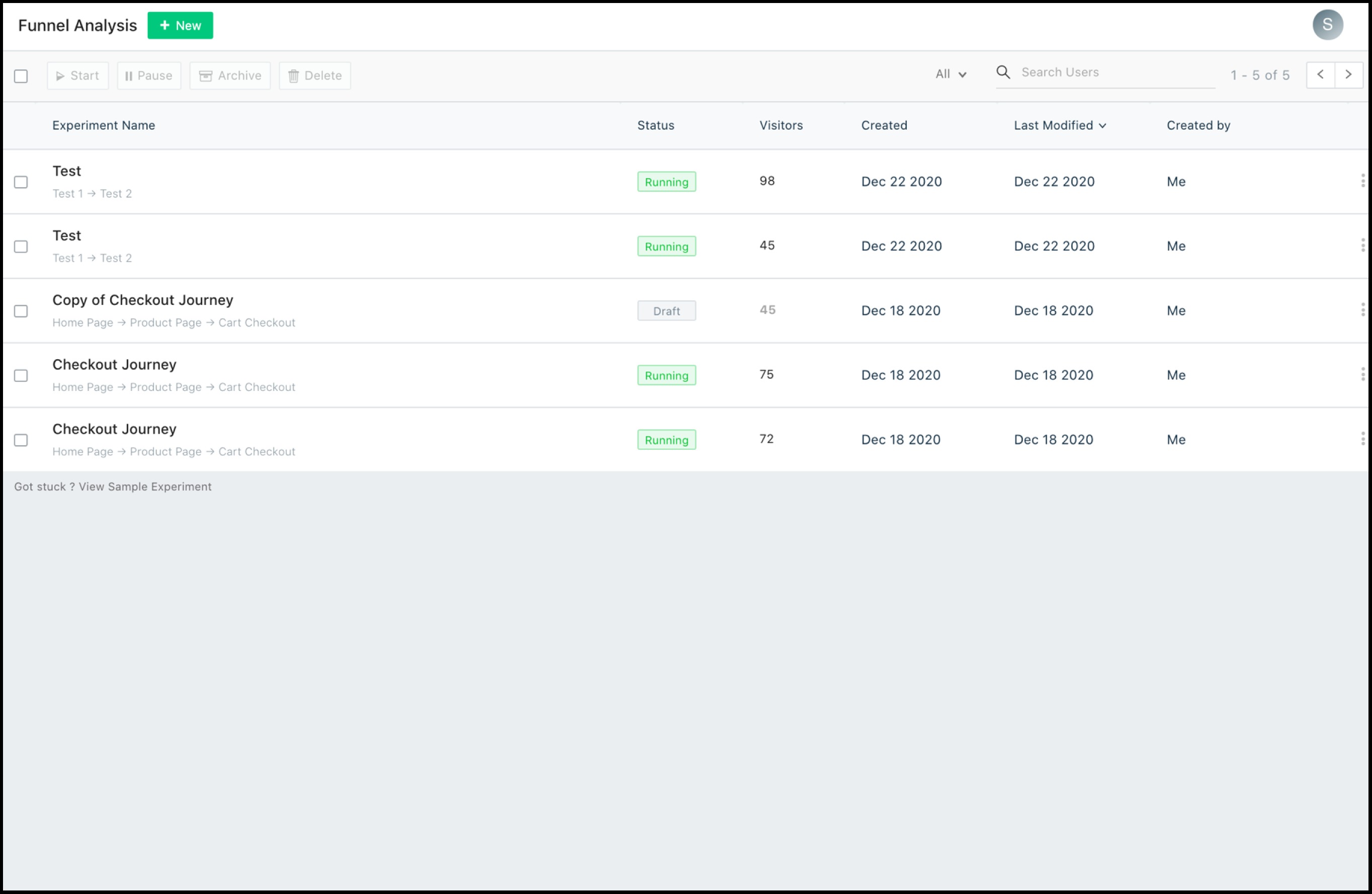The height and width of the screenshot is (894, 1372).
Task: Click the Funnel Analysis page title
Action: [78, 25]
